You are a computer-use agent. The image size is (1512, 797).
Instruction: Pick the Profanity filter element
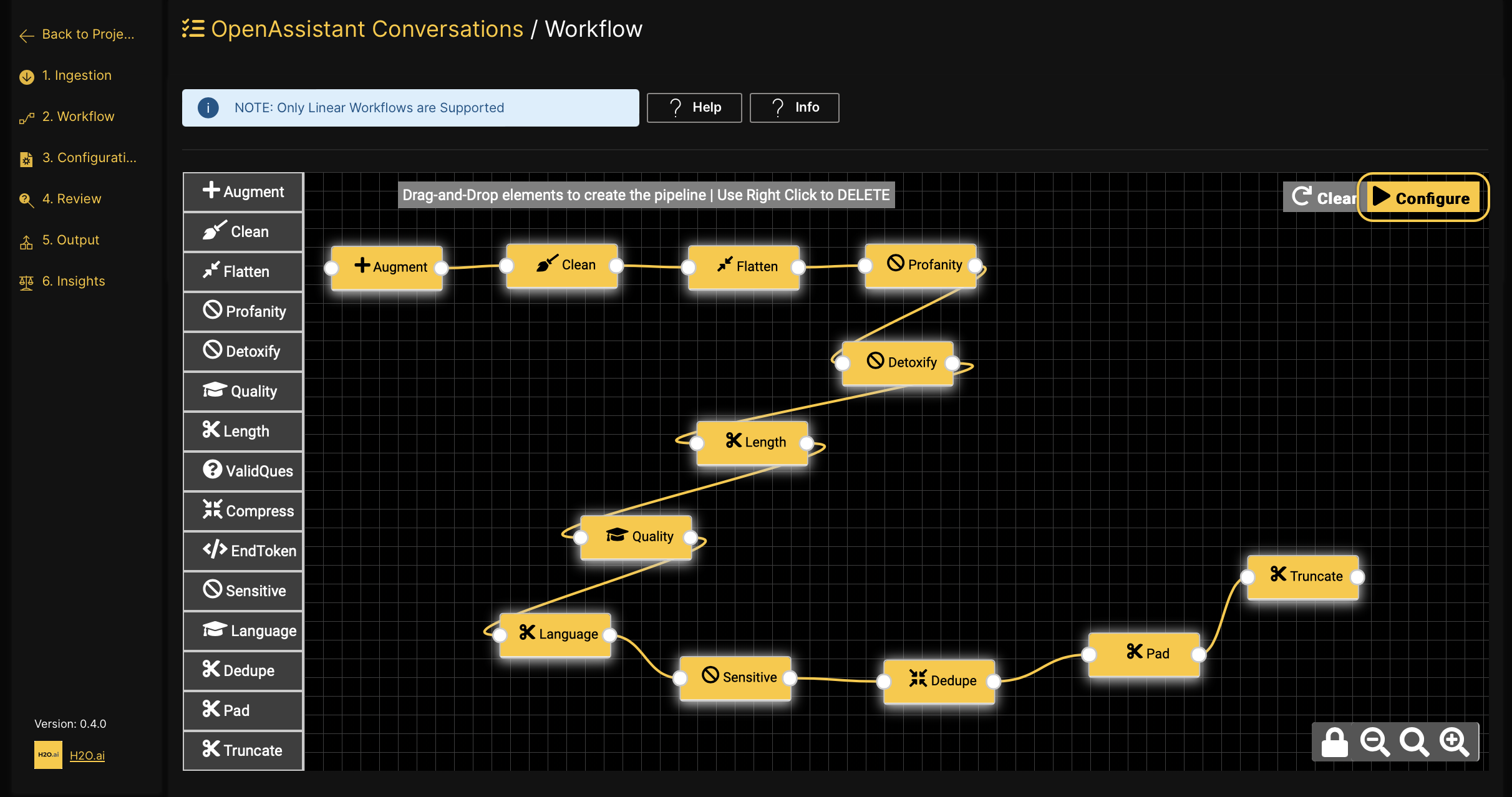coord(243,311)
